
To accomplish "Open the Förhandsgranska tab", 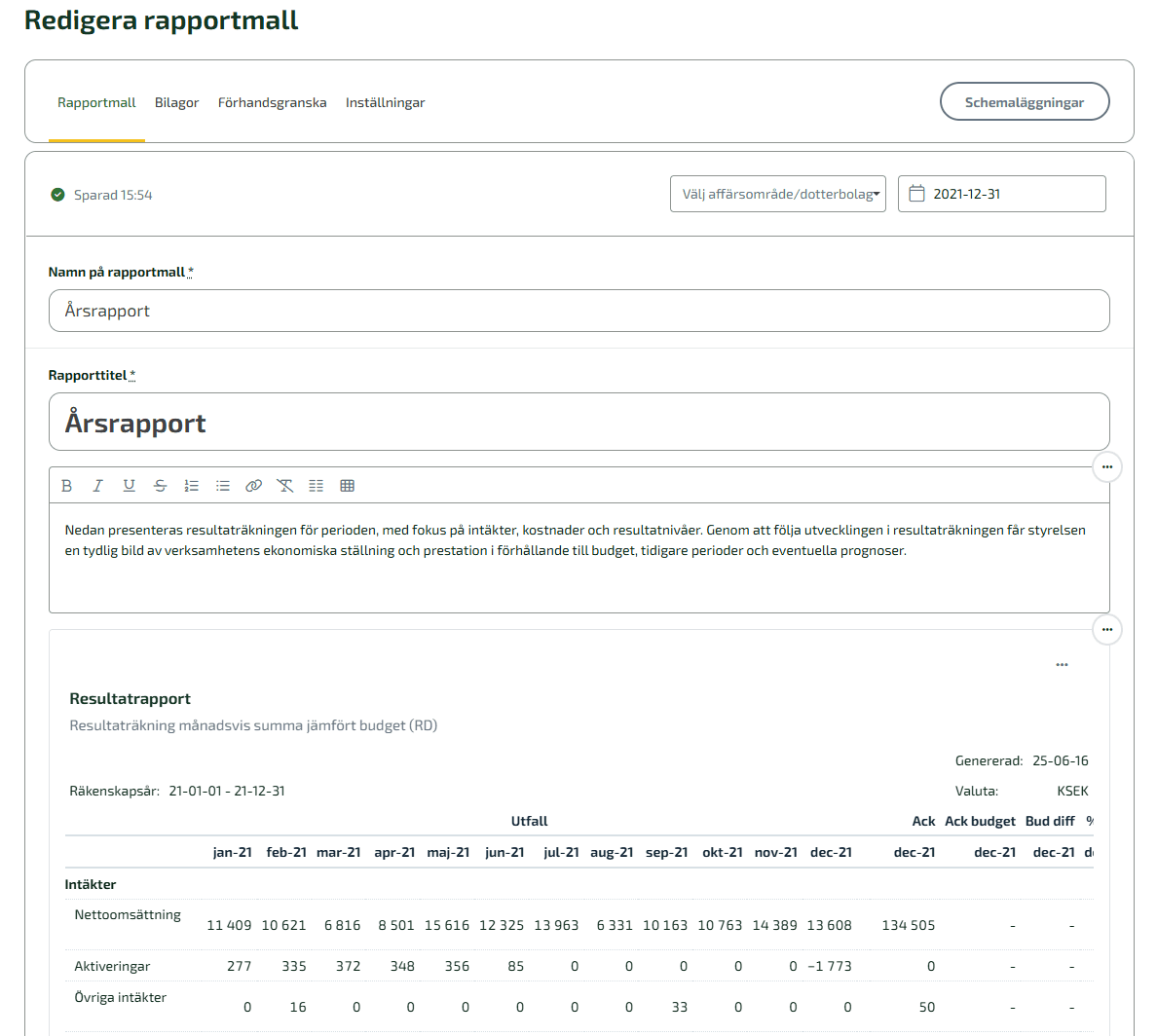I will coord(273,102).
